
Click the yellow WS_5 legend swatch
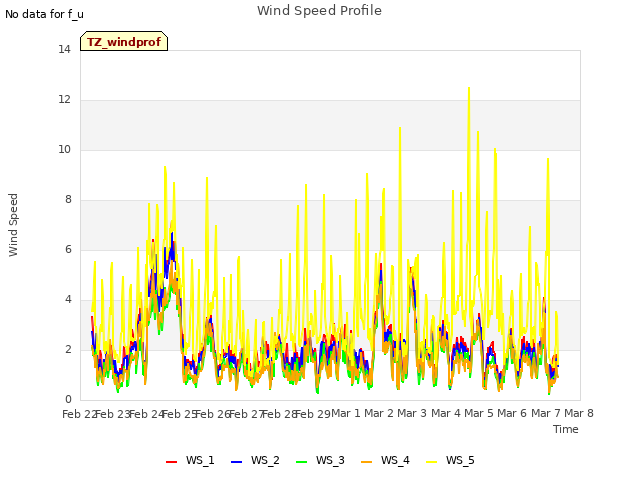(431, 462)
